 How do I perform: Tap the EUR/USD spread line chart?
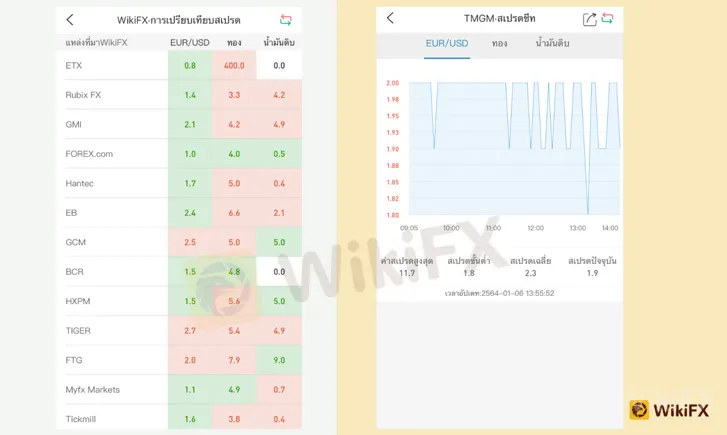tap(514, 148)
